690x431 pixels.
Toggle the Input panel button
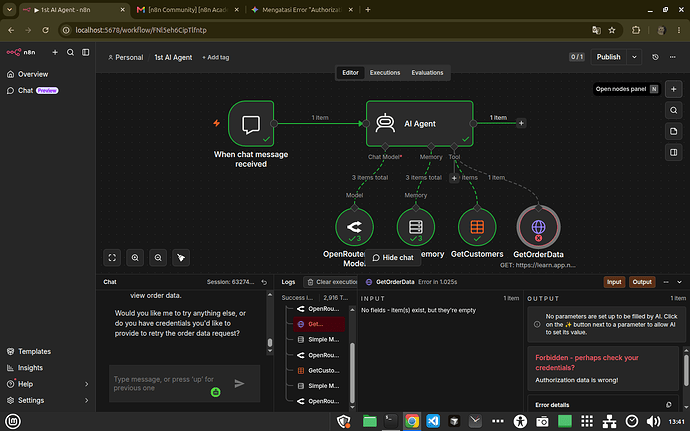coord(614,282)
